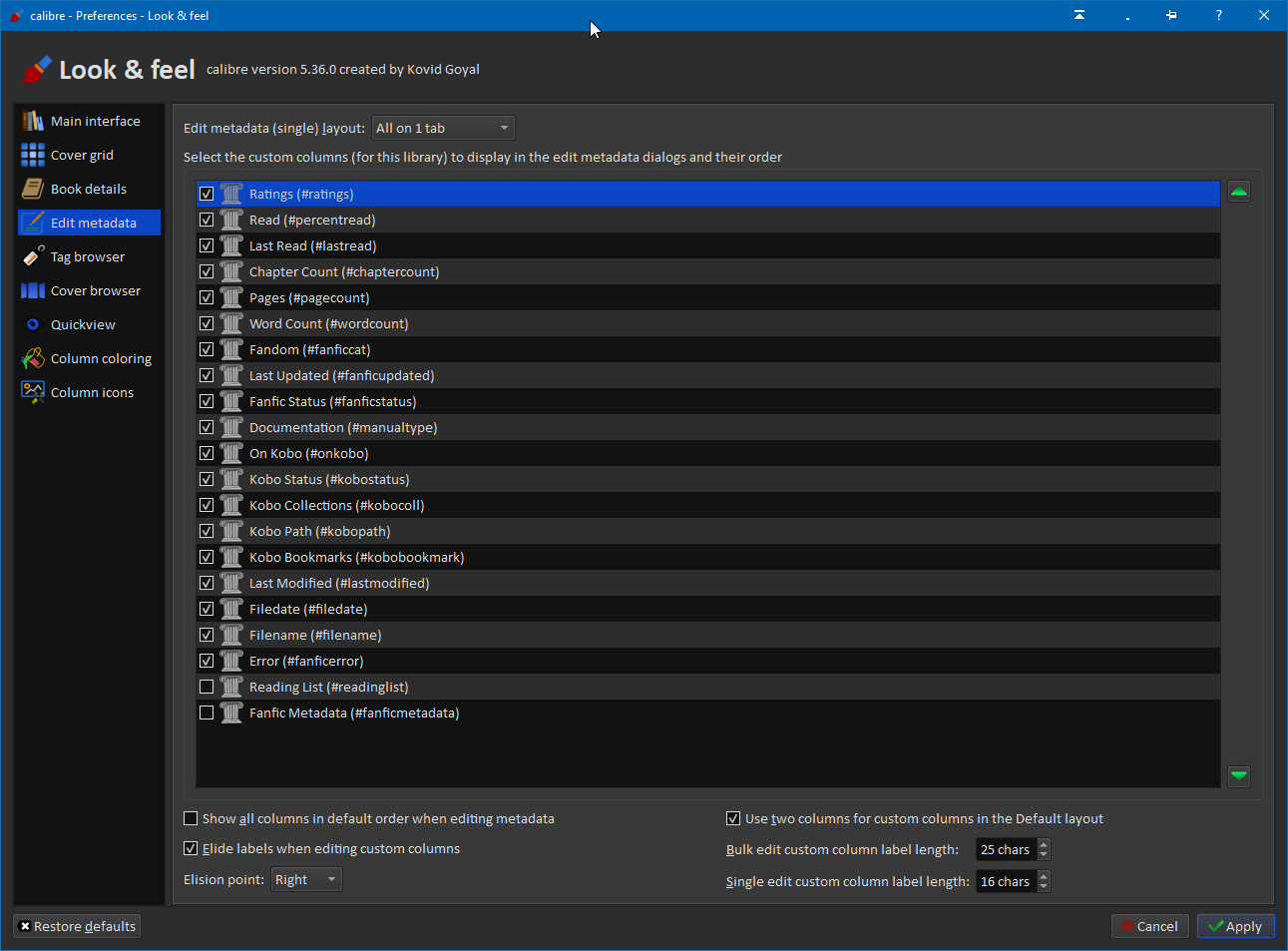Click the column icon beside On Kobo
Screen dimensions: 1288x951
pos(231,453)
